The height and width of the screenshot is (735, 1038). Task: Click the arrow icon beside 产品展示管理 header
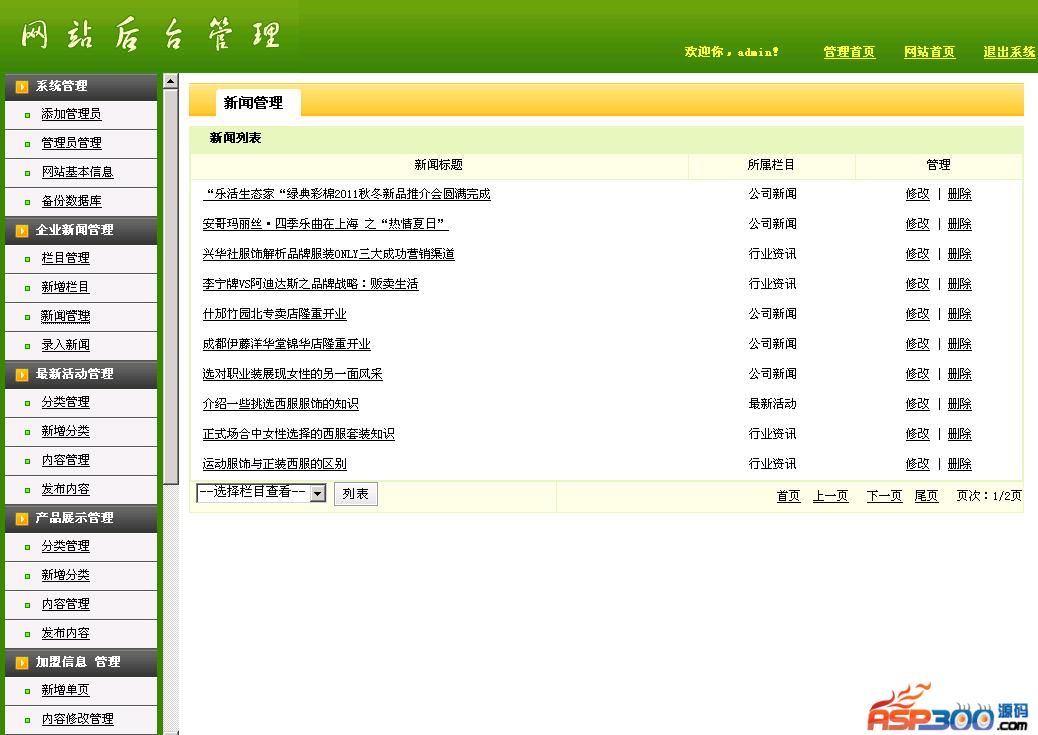point(22,519)
